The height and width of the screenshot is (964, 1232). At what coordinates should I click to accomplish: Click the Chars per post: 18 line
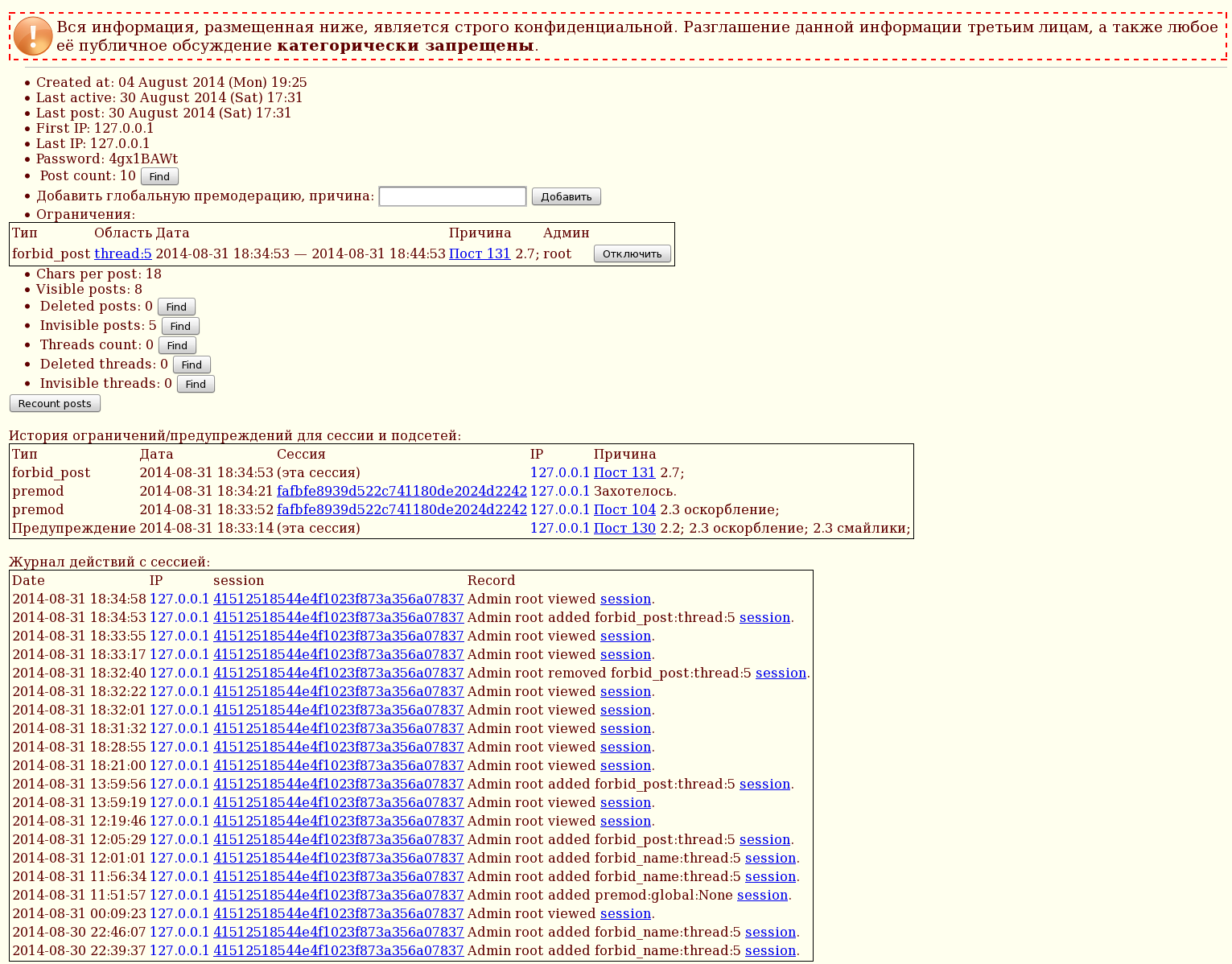point(99,274)
